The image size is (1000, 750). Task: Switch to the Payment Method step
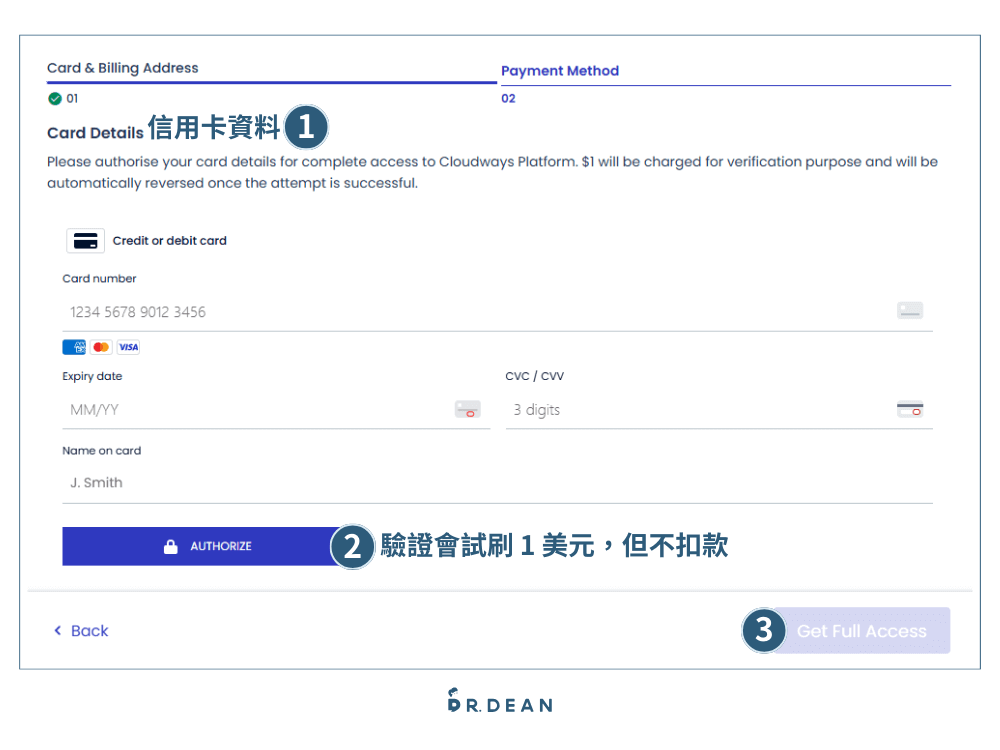tap(560, 71)
